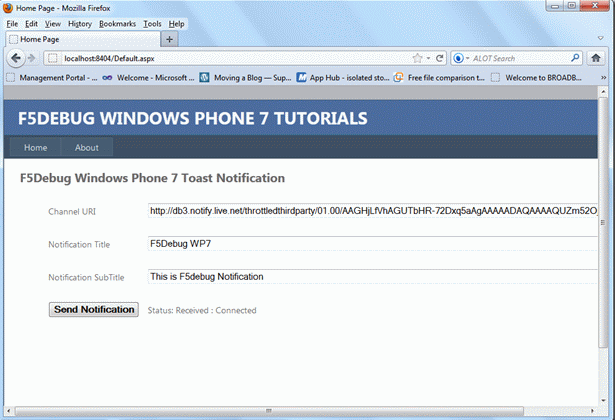Viewport: 615px width, 420px height.
Task: Click the About navigation item on the site
Action: [x=87, y=147]
